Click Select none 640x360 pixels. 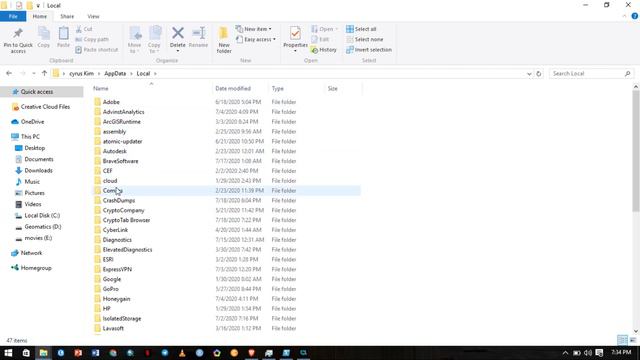point(364,39)
